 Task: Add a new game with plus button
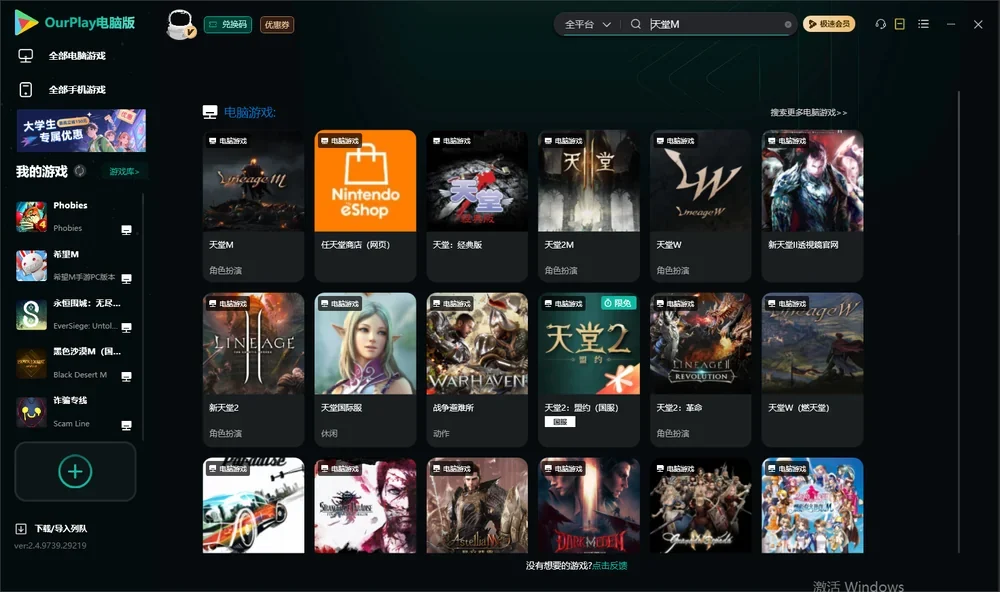coord(75,472)
